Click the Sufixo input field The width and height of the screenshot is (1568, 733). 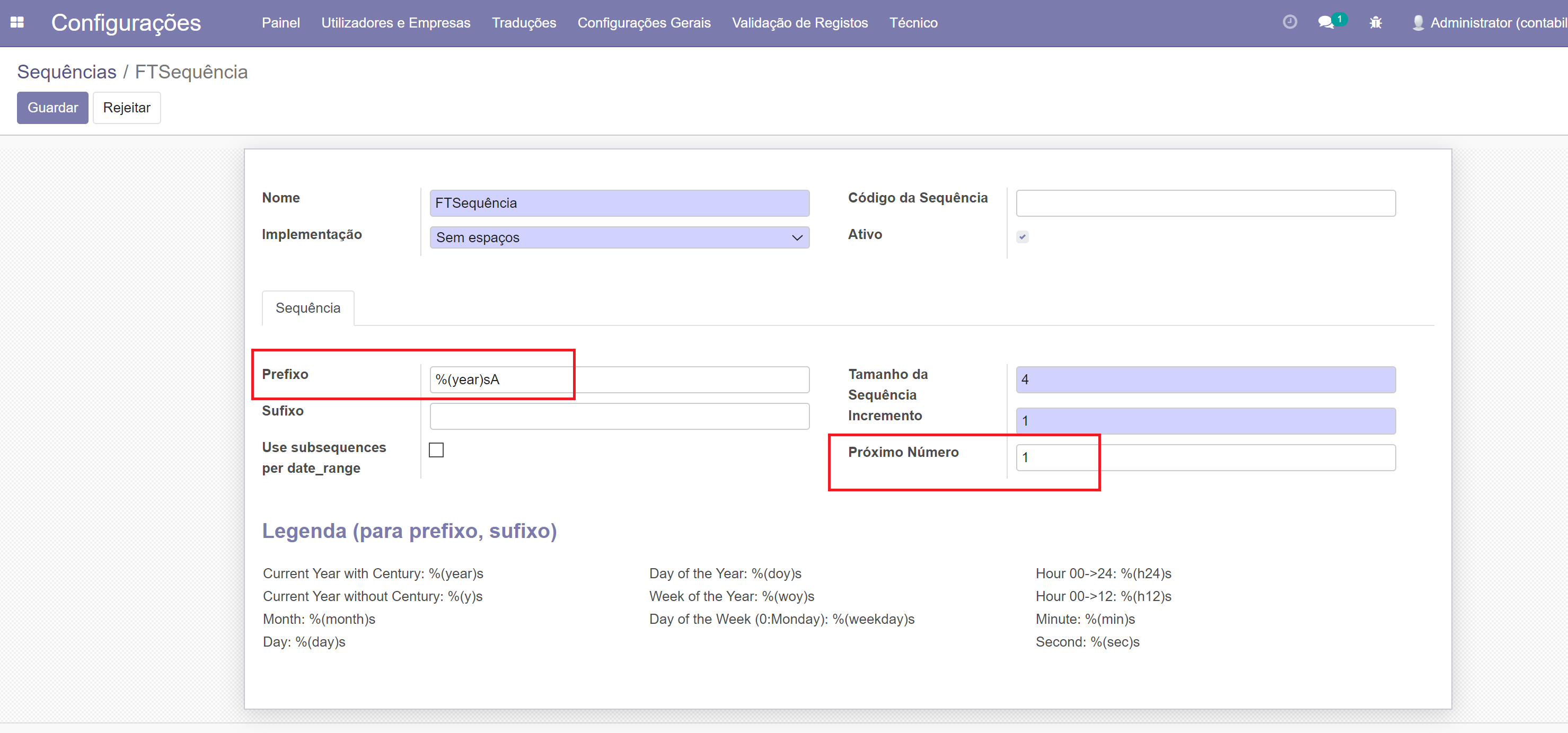coord(619,416)
